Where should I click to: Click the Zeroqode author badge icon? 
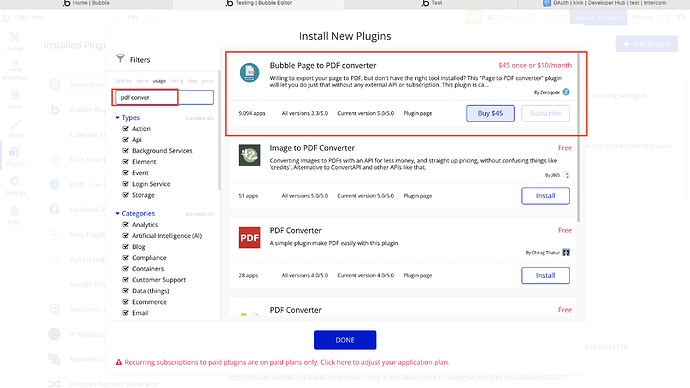click(566, 92)
